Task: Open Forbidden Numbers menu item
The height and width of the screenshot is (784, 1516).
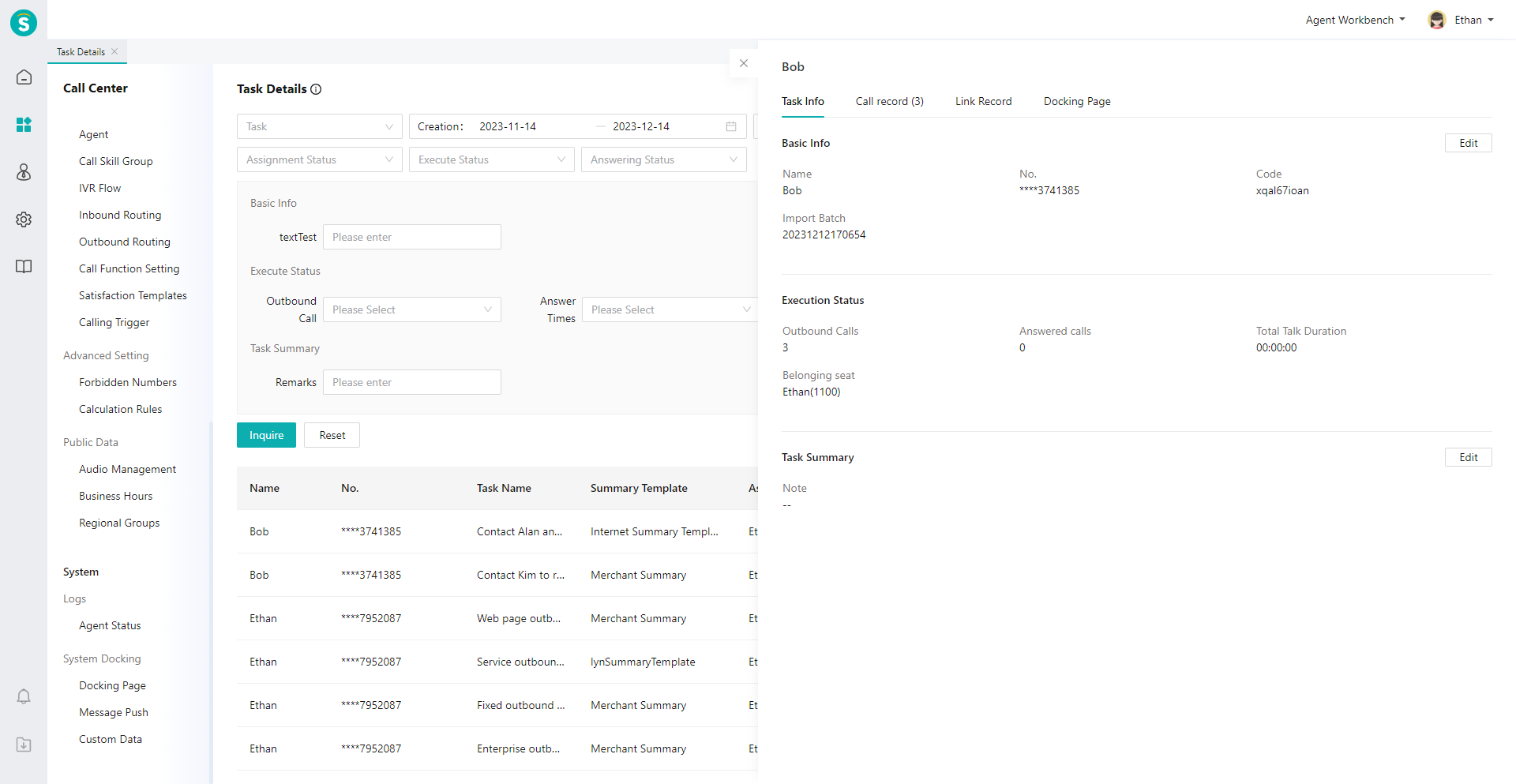Action: [x=128, y=382]
